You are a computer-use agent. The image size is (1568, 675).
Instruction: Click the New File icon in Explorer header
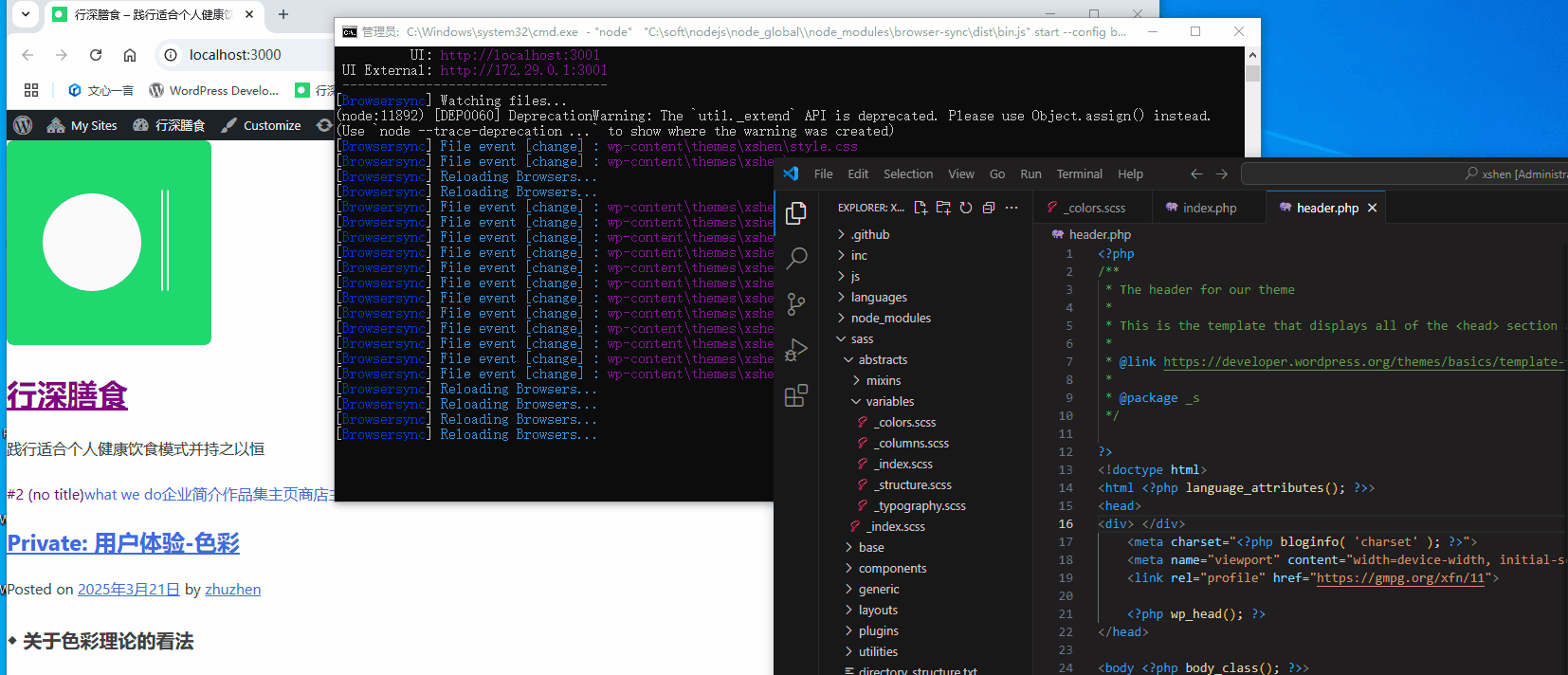click(921, 208)
